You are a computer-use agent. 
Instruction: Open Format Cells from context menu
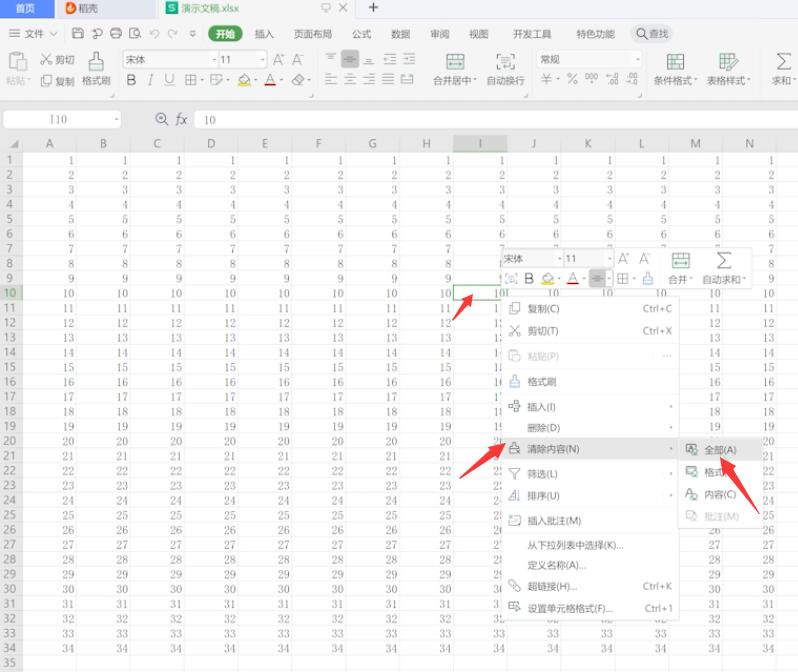click(590, 608)
